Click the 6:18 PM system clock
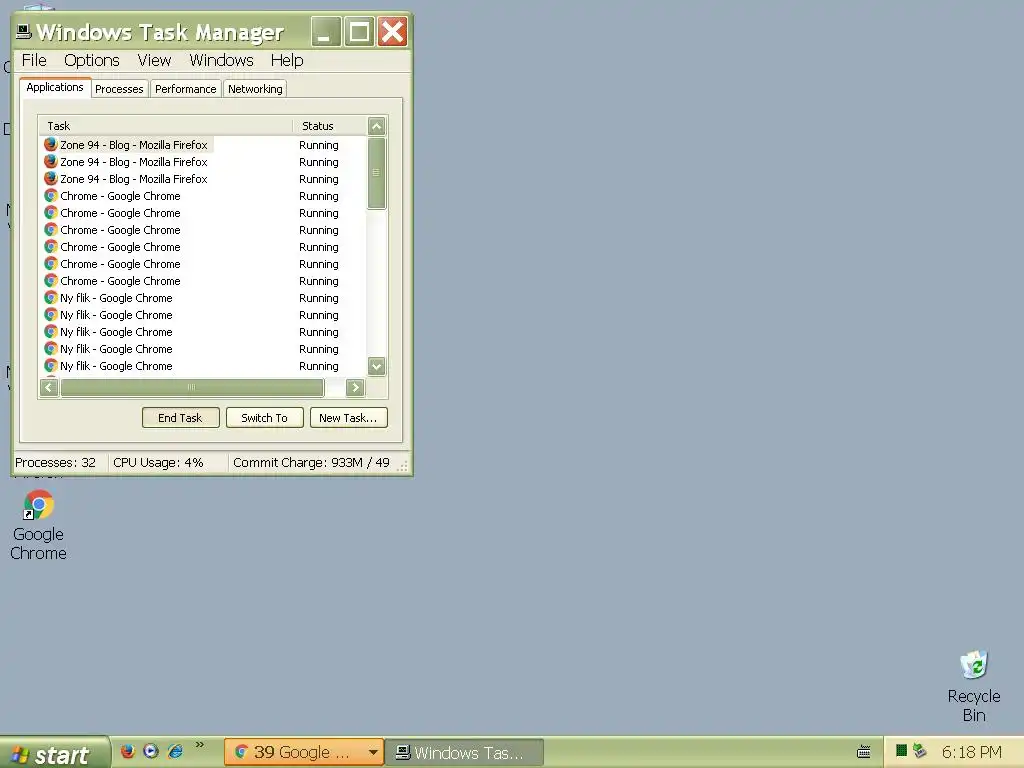The image size is (1024, 768). pos(972,752)
